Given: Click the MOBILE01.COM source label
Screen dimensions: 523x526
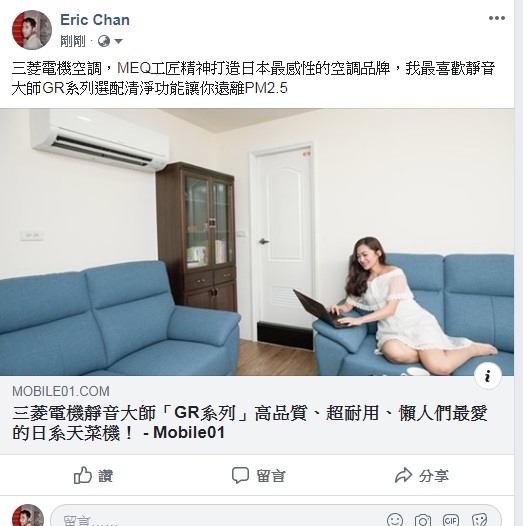Looking at the screenshot, I should coord(61,391).
